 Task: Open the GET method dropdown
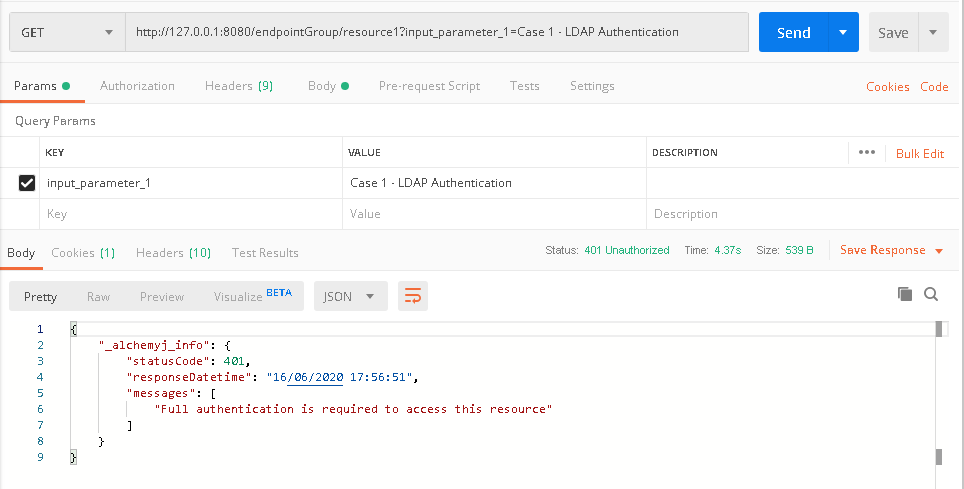[x=66, y=33]
